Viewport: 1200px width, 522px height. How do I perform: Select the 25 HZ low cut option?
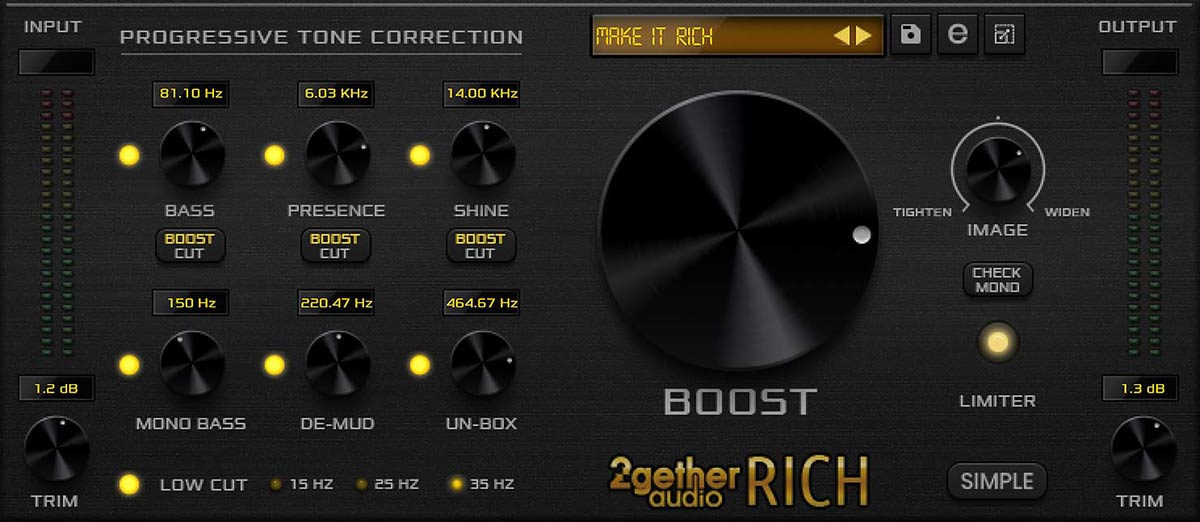388,484
